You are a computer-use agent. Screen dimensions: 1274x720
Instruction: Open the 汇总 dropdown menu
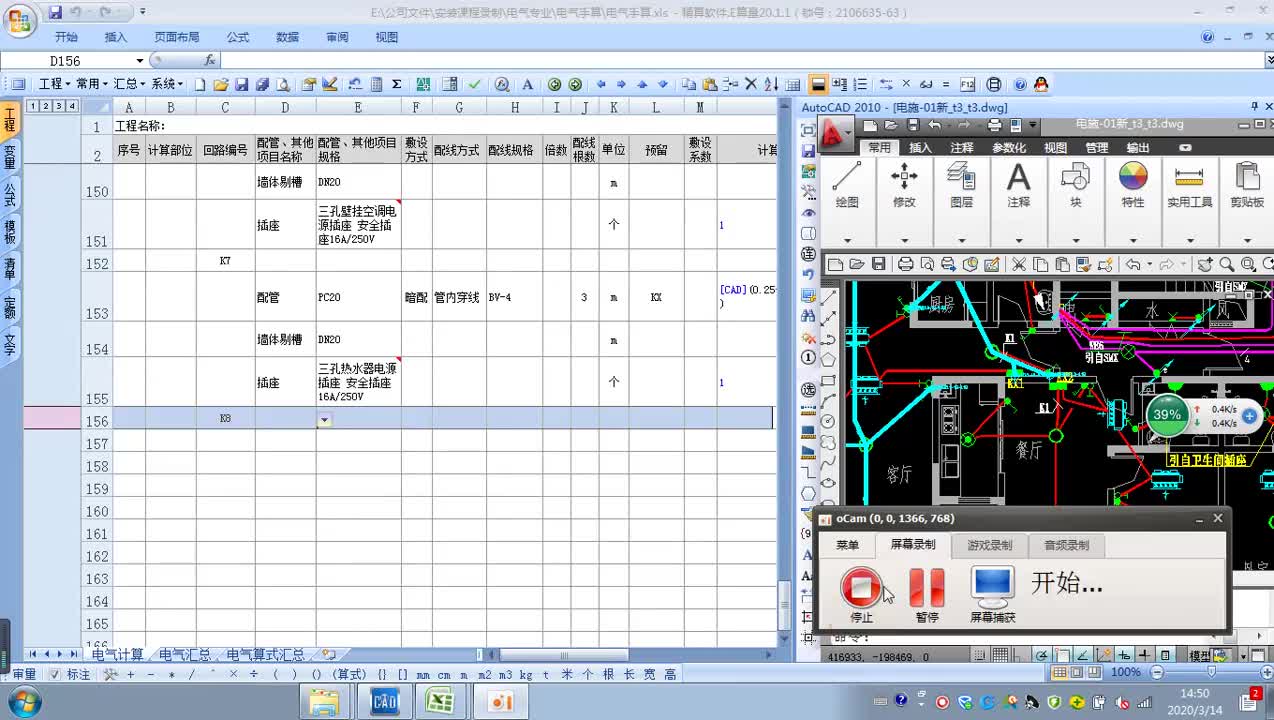[130, 85]
